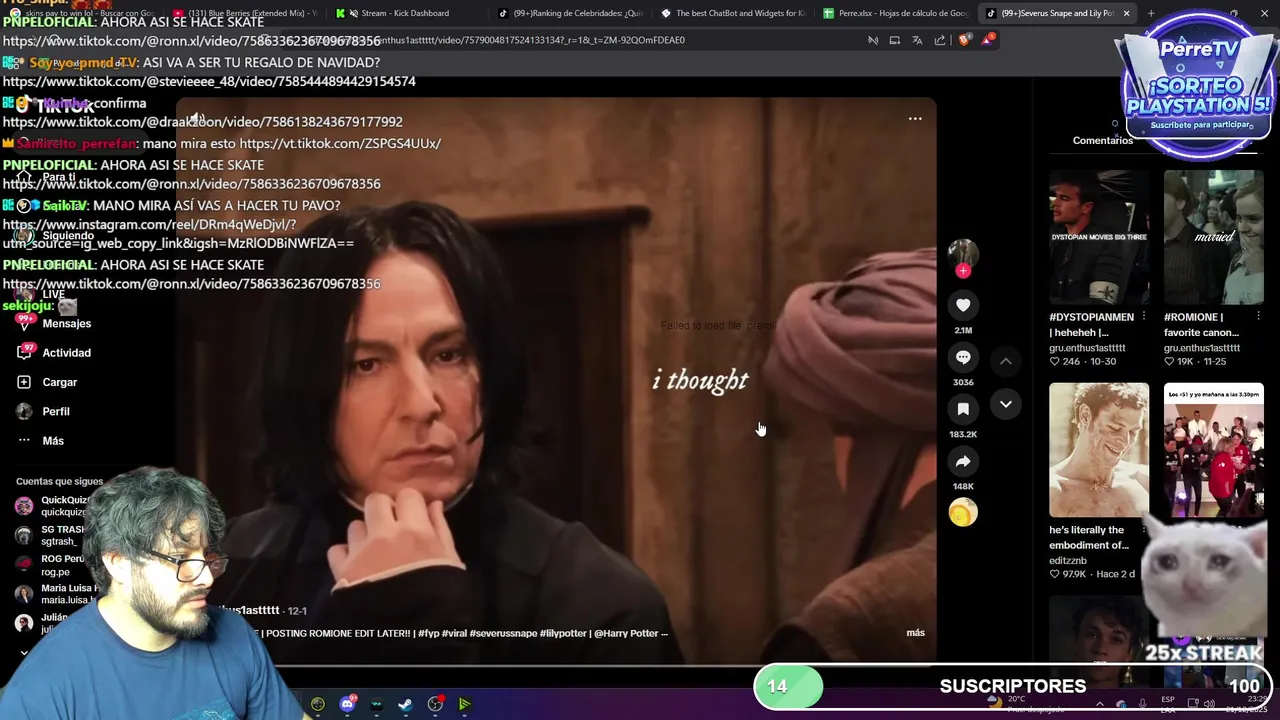This screenshot has width=1280, height=720.
Task: Close the Severus Snape and Lily TikTok tab
Action: click(1126, 13)
